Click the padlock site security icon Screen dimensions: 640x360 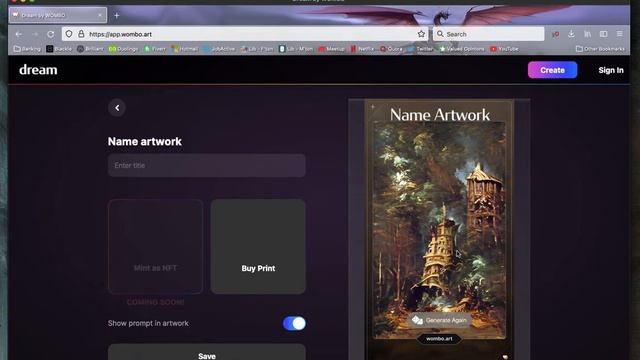81,34
